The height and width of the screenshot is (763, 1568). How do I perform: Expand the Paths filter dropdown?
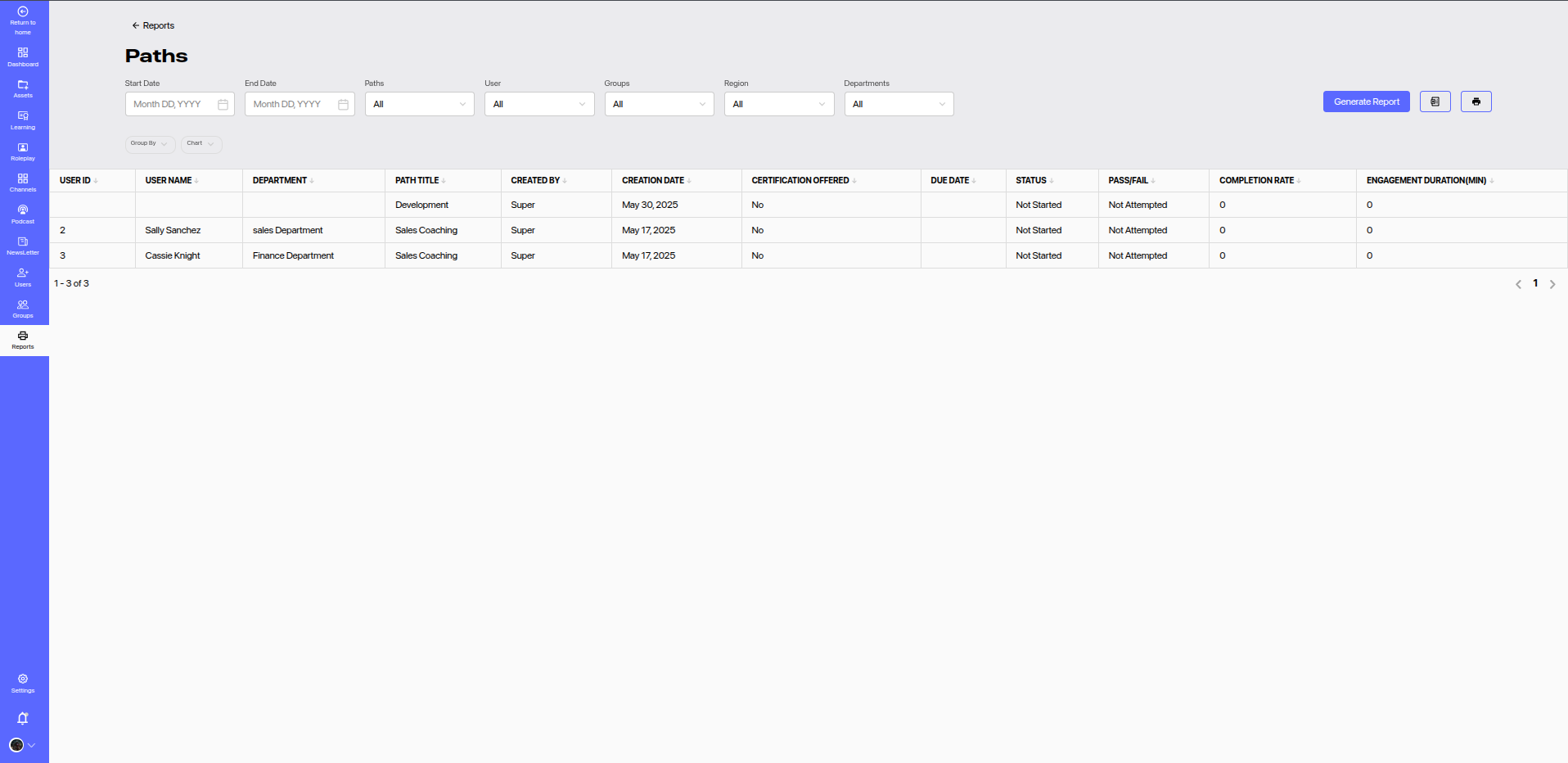coord(419,104)
